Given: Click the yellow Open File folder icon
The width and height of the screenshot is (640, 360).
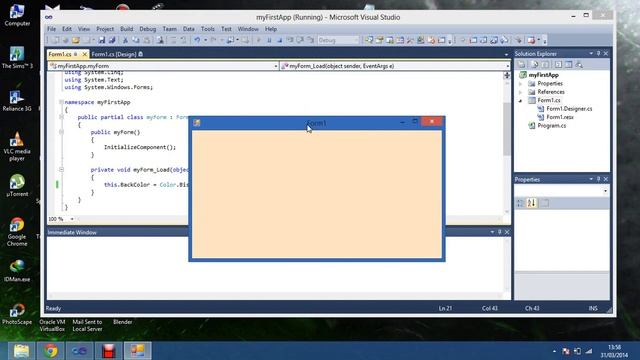Looking at the screenshot, I should pyautogui.click(x=76, y=40).
